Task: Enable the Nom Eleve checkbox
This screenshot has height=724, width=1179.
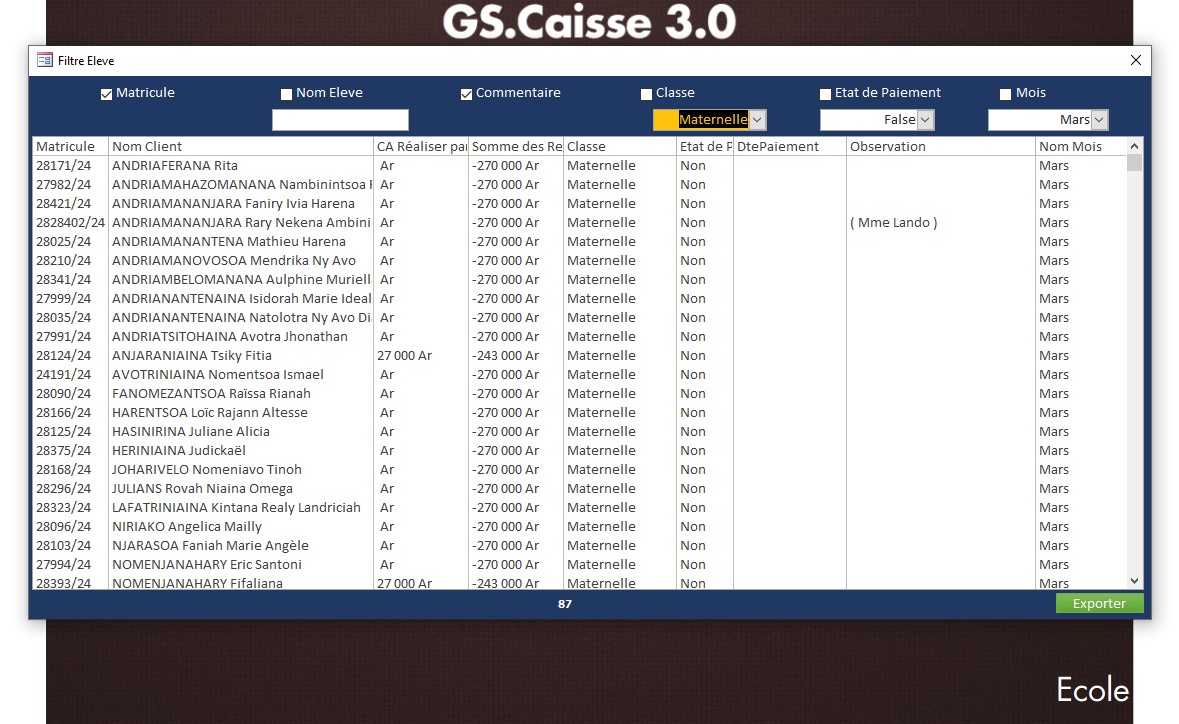Action: tap(286, 95)
